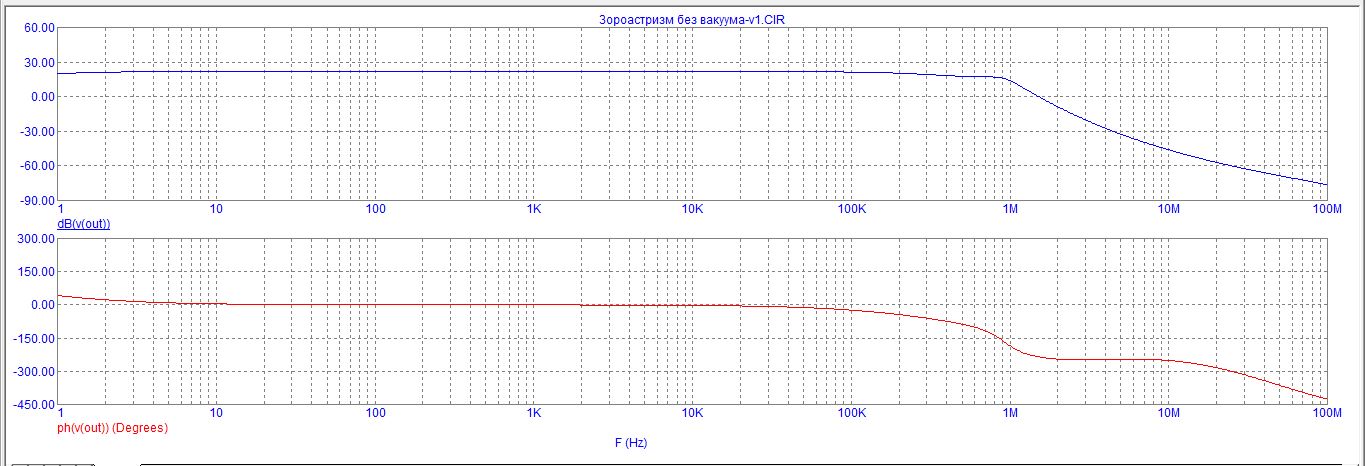Click the 100M label under the gain plot
The image size is (1365, 466).
coord(1326,209)
